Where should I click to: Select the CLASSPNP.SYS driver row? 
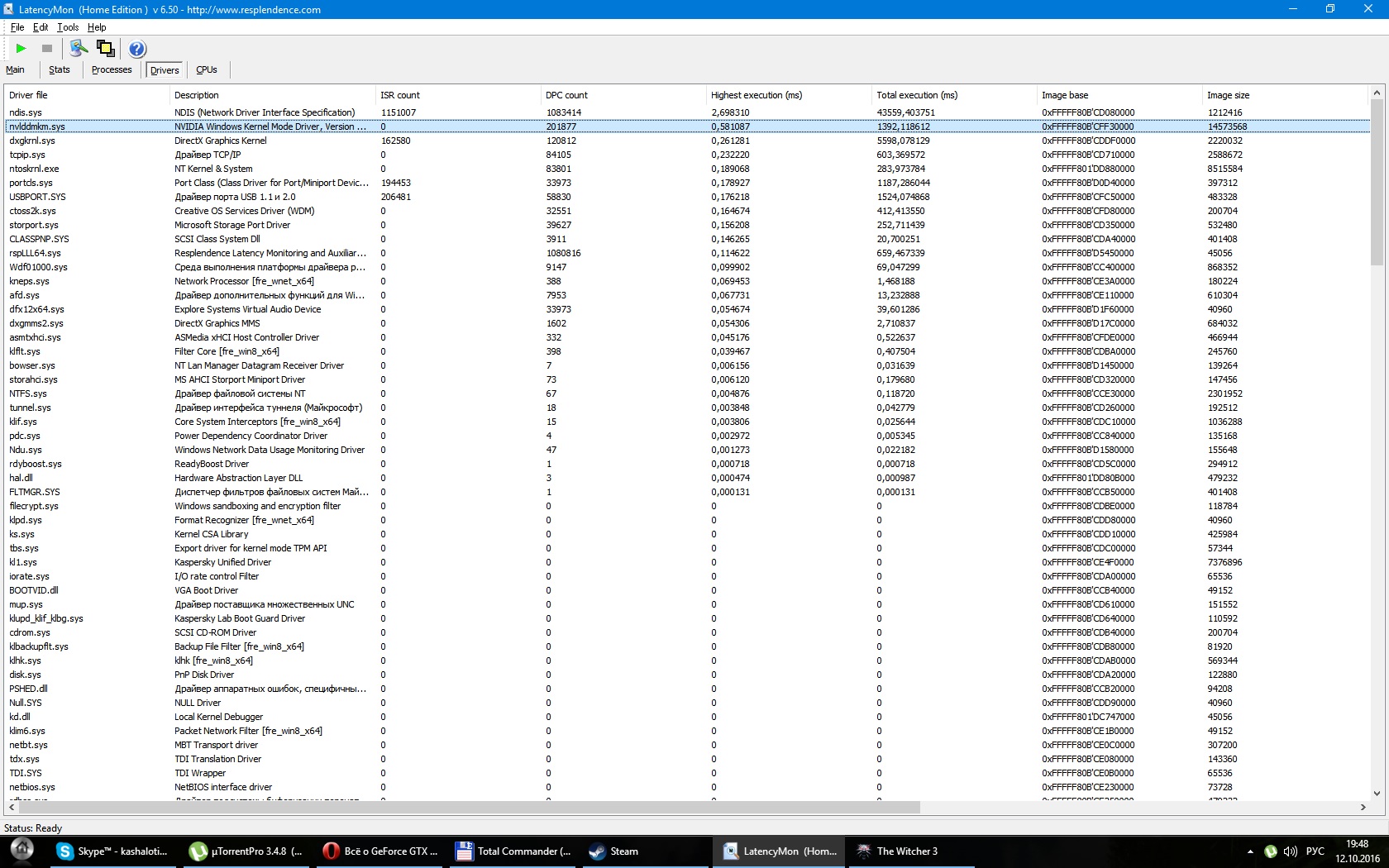pyautogui.click(x=687, y=239)
